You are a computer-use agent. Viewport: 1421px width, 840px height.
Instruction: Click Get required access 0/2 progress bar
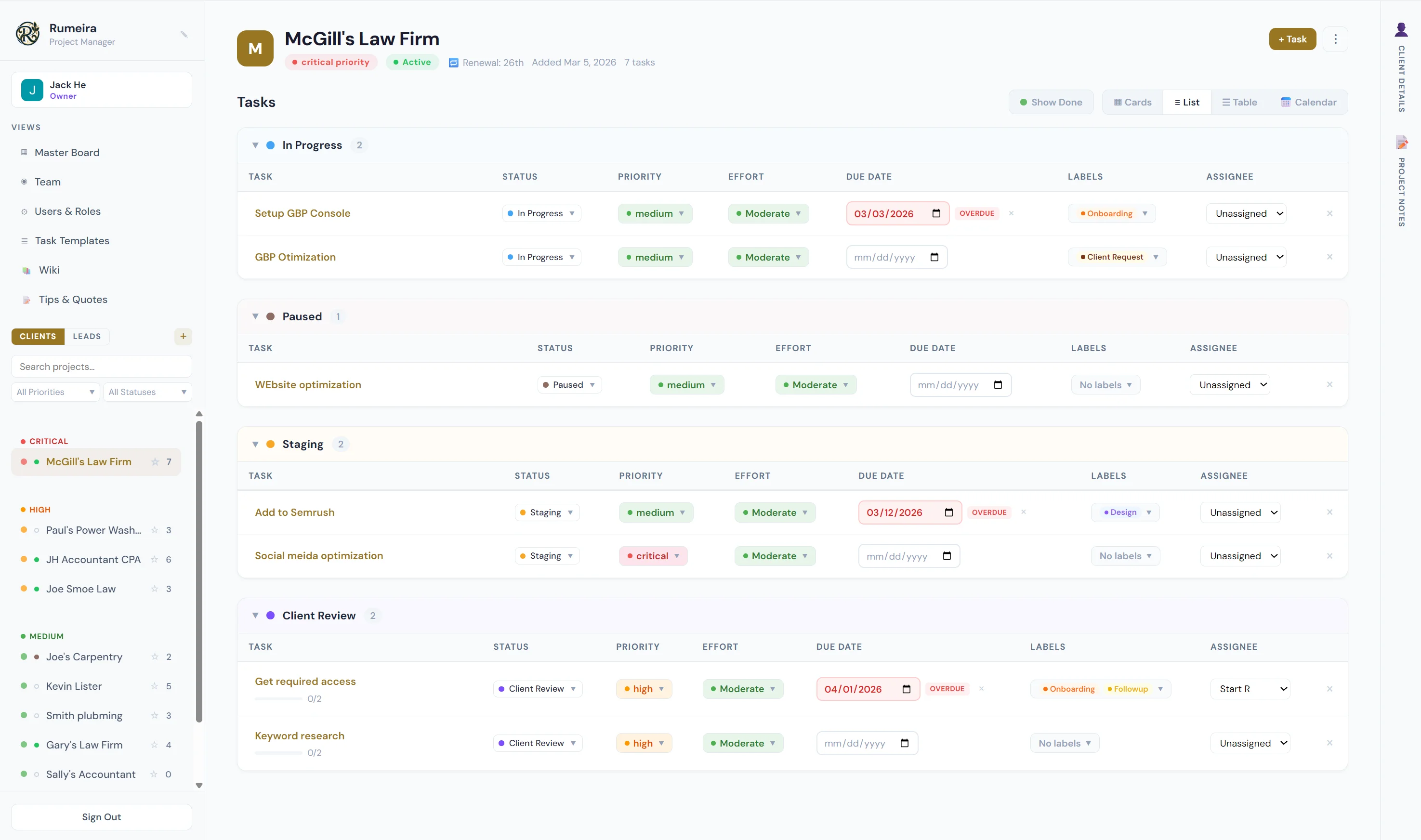(278, 699)
